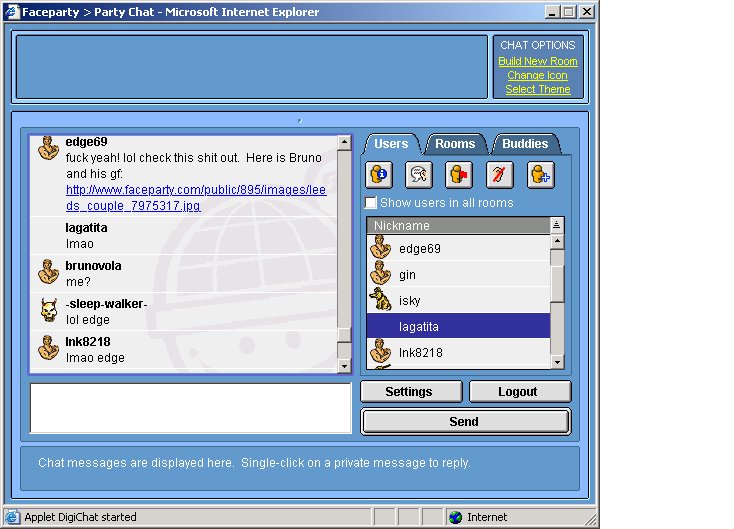The width and height of the screenshot is (734, 529).
Task: Click -sleep-walker- name in chat
Action: click(107, 304)
